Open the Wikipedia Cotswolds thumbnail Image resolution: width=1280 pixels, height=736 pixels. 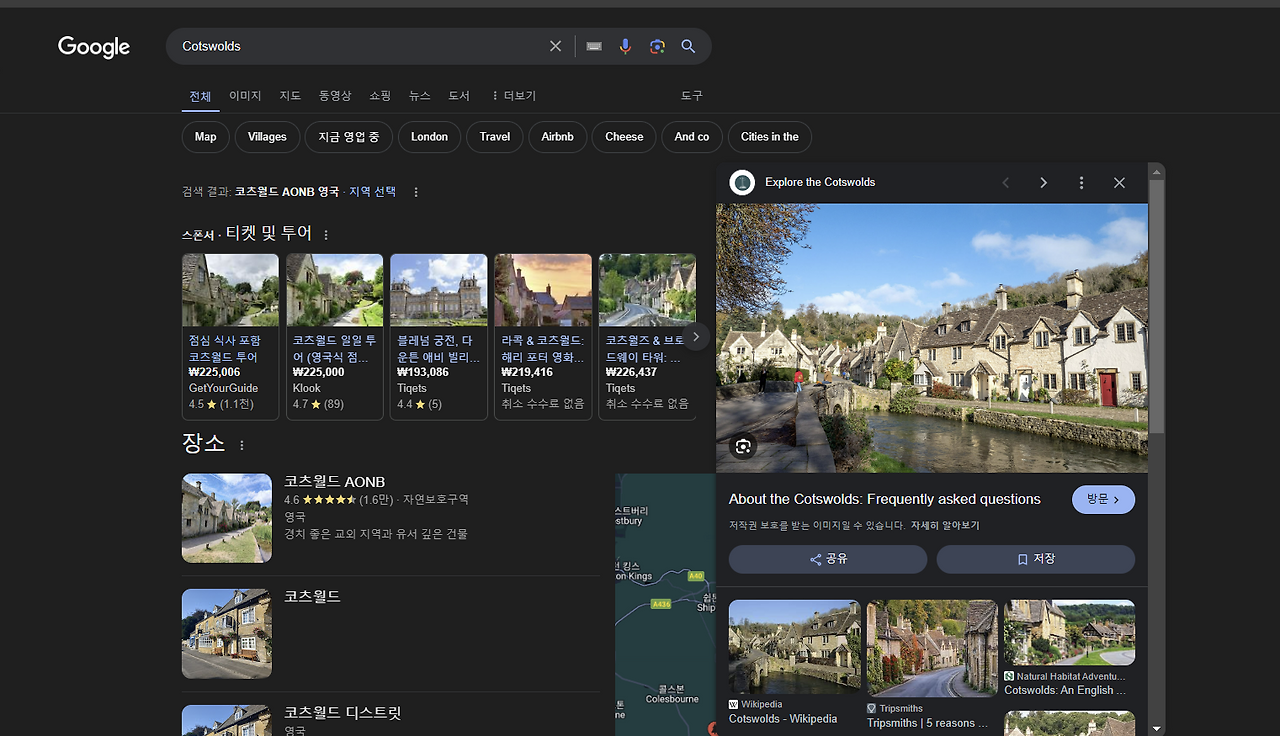tap(794, 647)
